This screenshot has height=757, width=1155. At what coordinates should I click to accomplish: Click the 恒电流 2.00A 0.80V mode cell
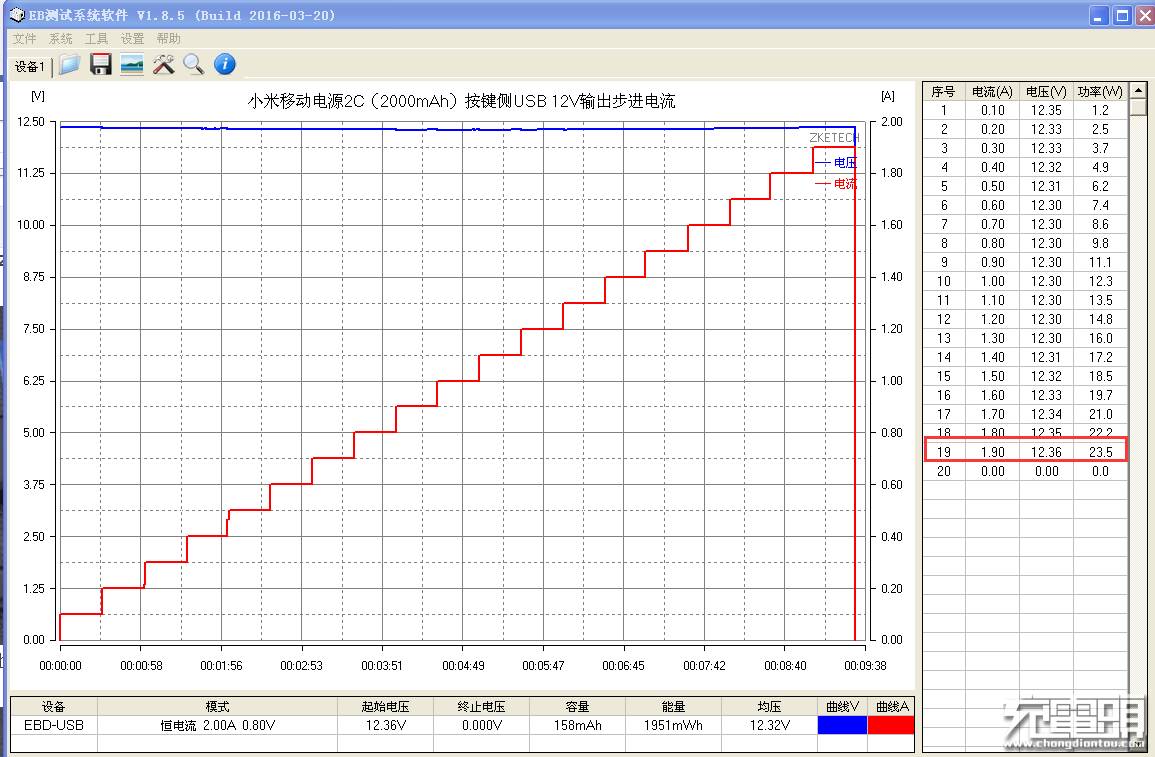[217, 725]
